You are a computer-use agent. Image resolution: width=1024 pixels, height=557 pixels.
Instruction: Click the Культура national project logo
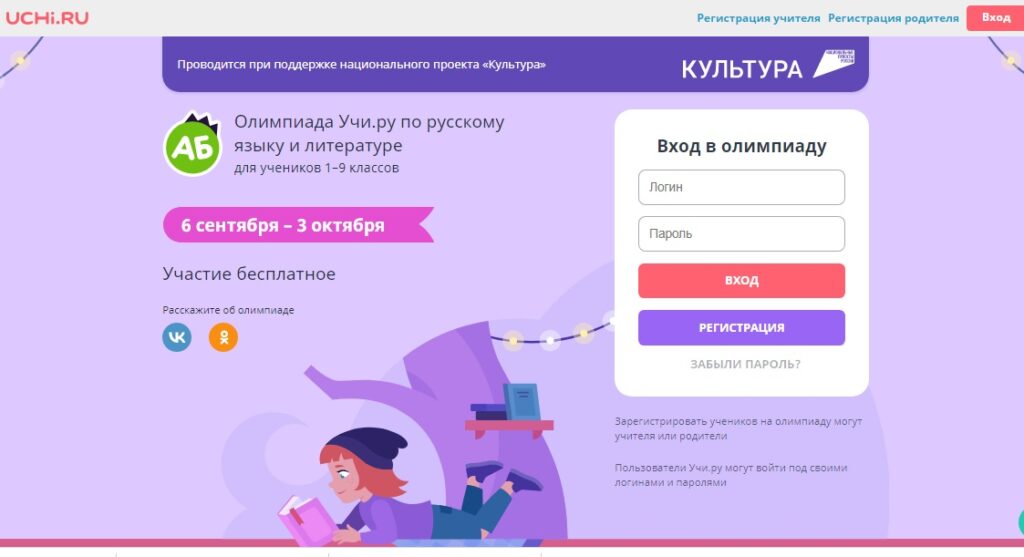coord(768,65)
